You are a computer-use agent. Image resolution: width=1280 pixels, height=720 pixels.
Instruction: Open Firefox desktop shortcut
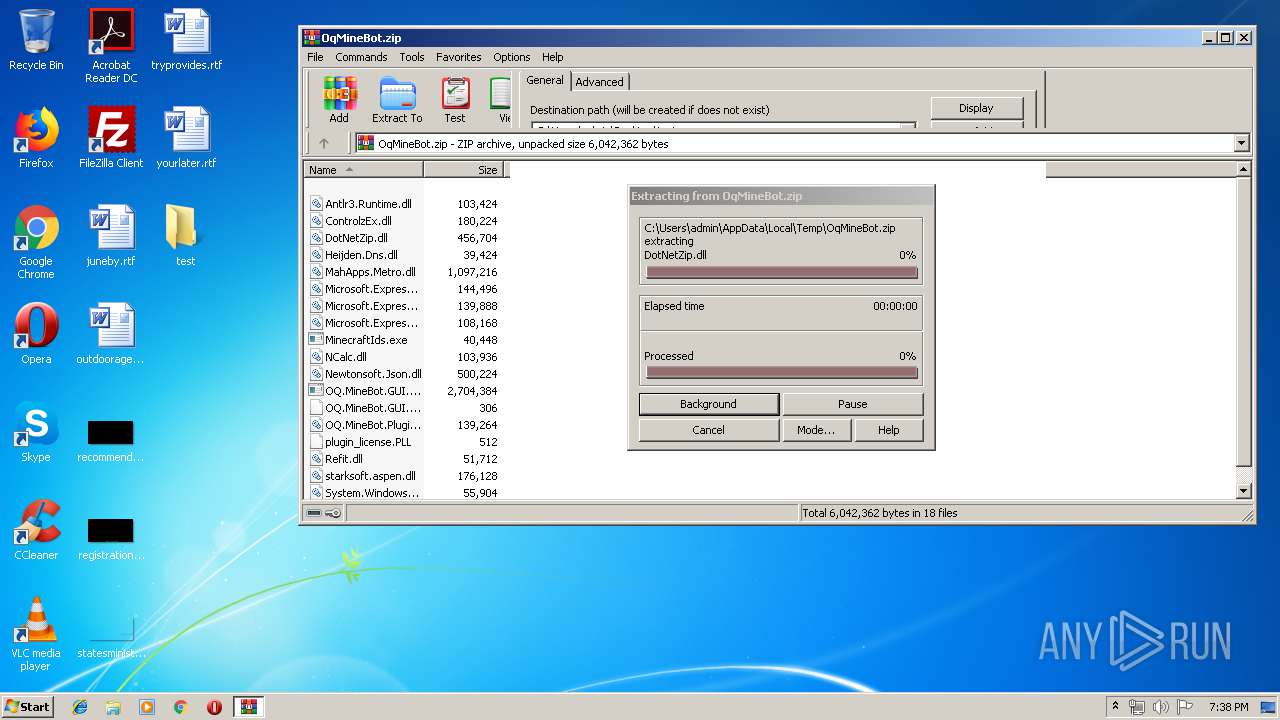(x=36, y=138)
